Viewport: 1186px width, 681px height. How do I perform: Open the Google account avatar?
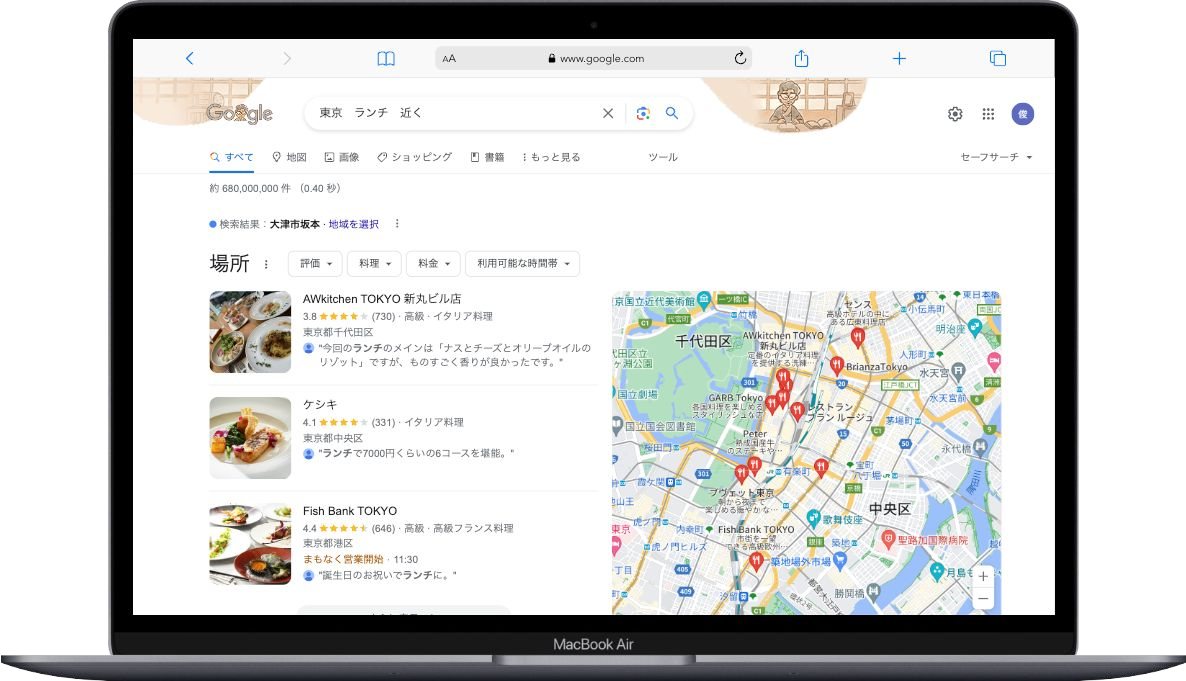pyautogui.click(x=1023, y=114)
